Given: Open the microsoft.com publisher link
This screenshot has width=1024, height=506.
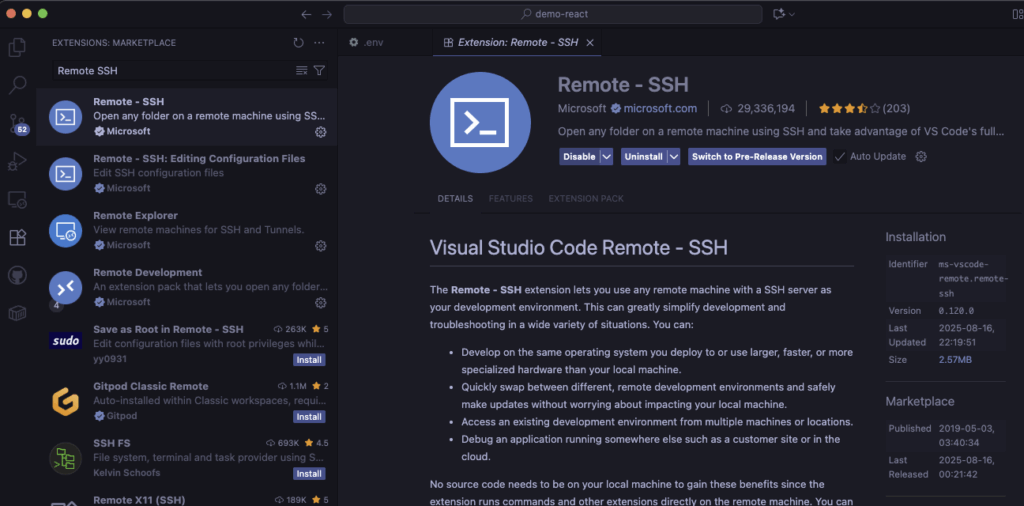Looking at the screenshot, I should [x=661, y=109].
